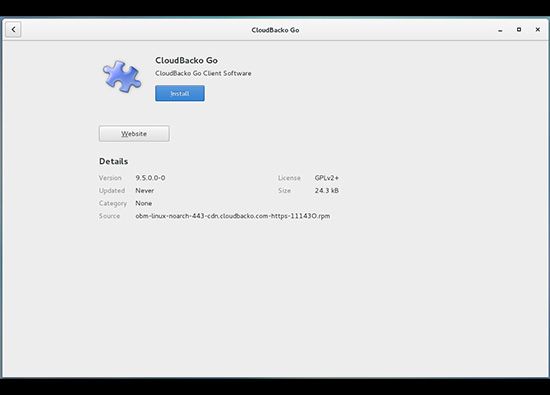Image resolution: width=550 pixels, height=395 pixels.
Task: Click the Details section heading
Action: click(113, 161)
